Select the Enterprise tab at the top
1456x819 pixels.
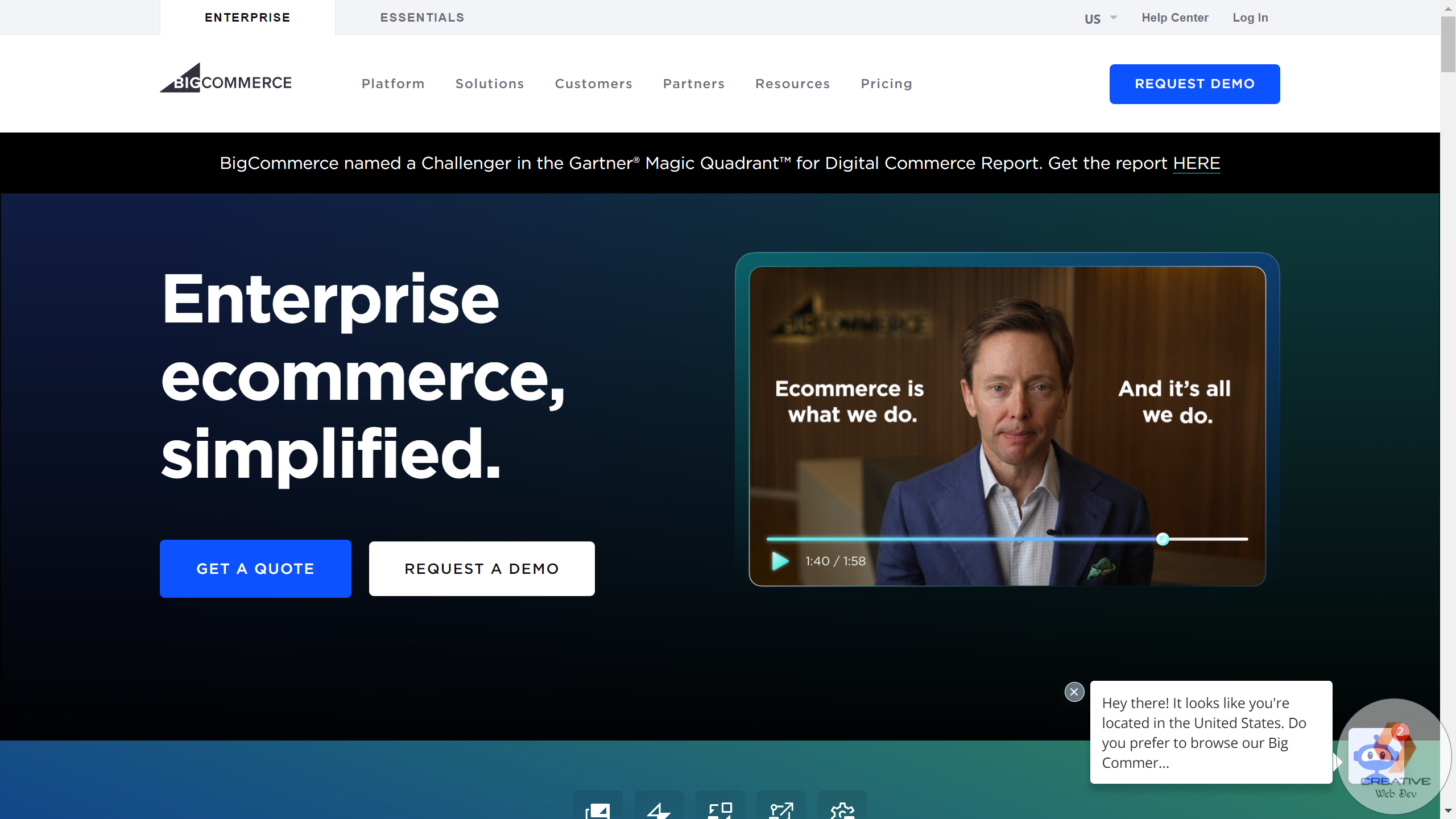247,17
